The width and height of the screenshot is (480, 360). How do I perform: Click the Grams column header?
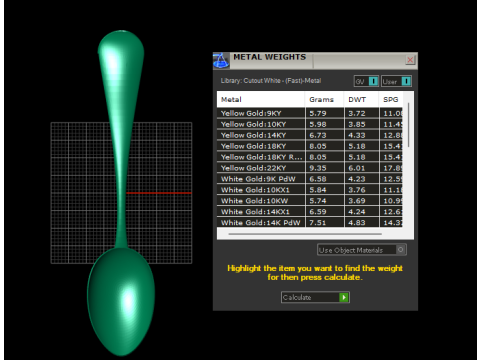324,99
